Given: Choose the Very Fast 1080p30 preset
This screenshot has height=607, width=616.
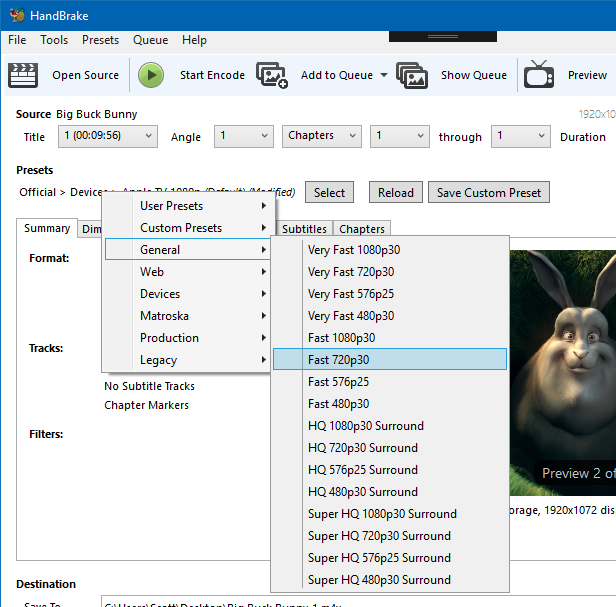Looking at the screenshot, I should tap(390, 250).
